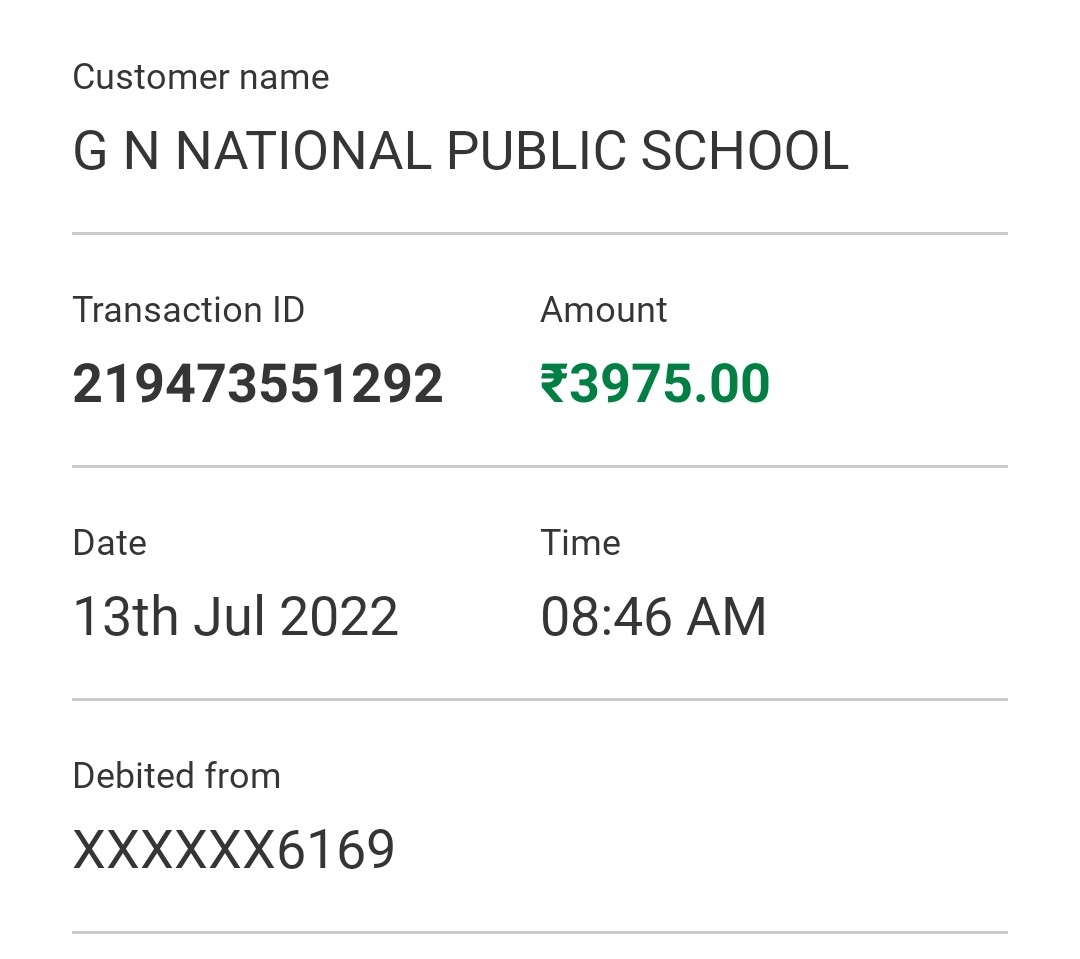
Task: Click the divider below customer name
Action: coord(540,234)
